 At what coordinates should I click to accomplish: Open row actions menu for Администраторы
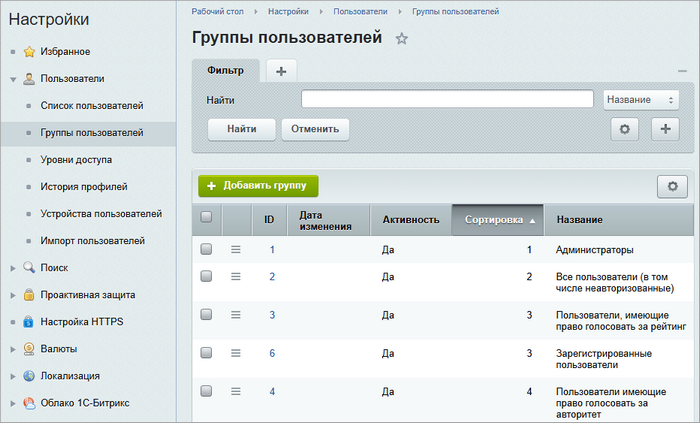(237, 249)
